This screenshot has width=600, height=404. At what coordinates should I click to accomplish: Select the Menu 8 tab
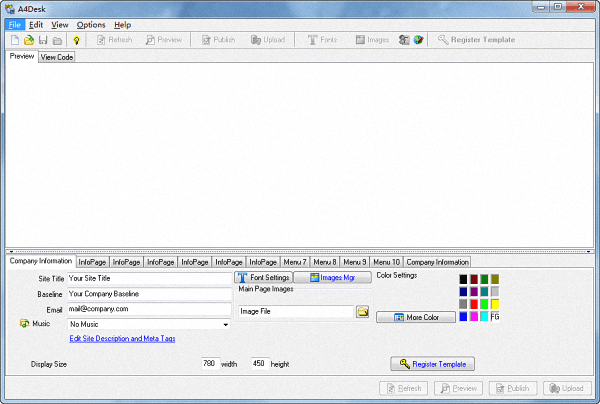325,262
